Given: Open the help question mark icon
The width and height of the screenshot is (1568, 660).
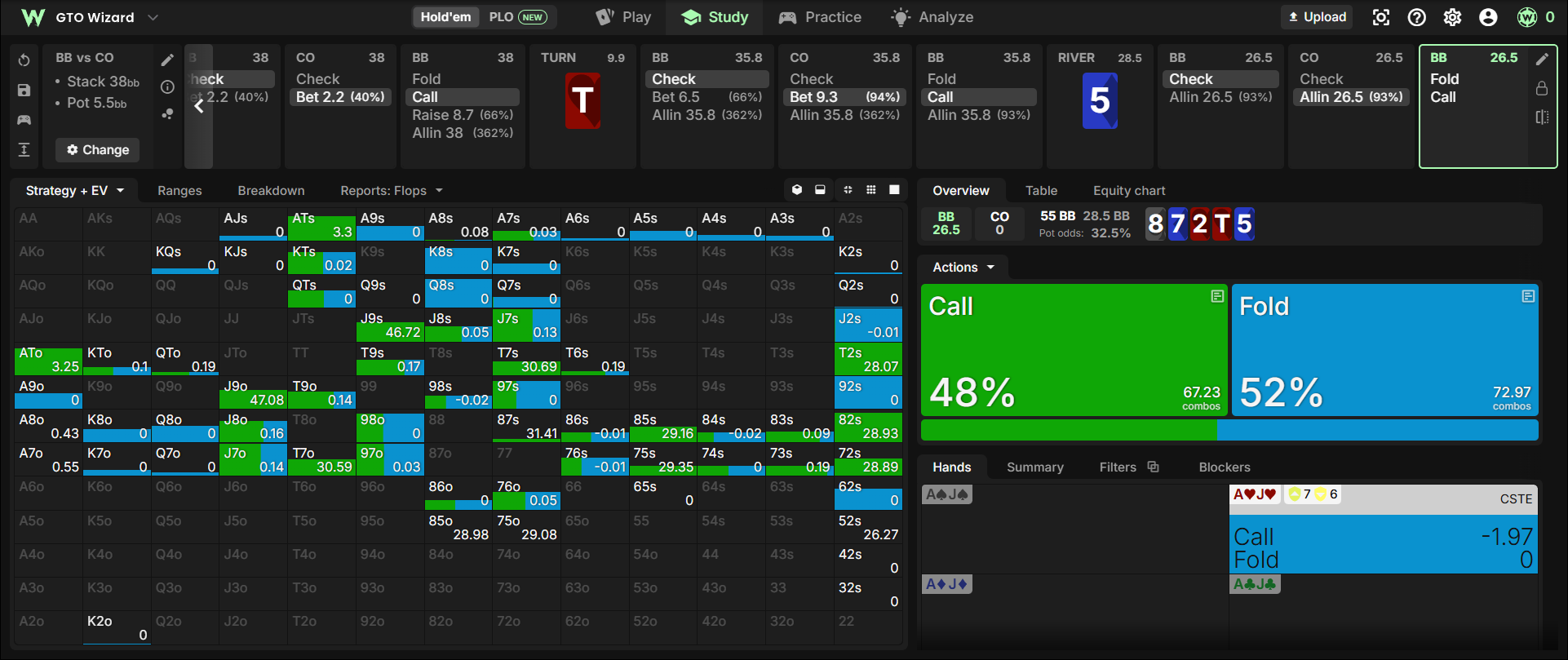Looking at the screenshot, I should click(x=1417, y=17).
